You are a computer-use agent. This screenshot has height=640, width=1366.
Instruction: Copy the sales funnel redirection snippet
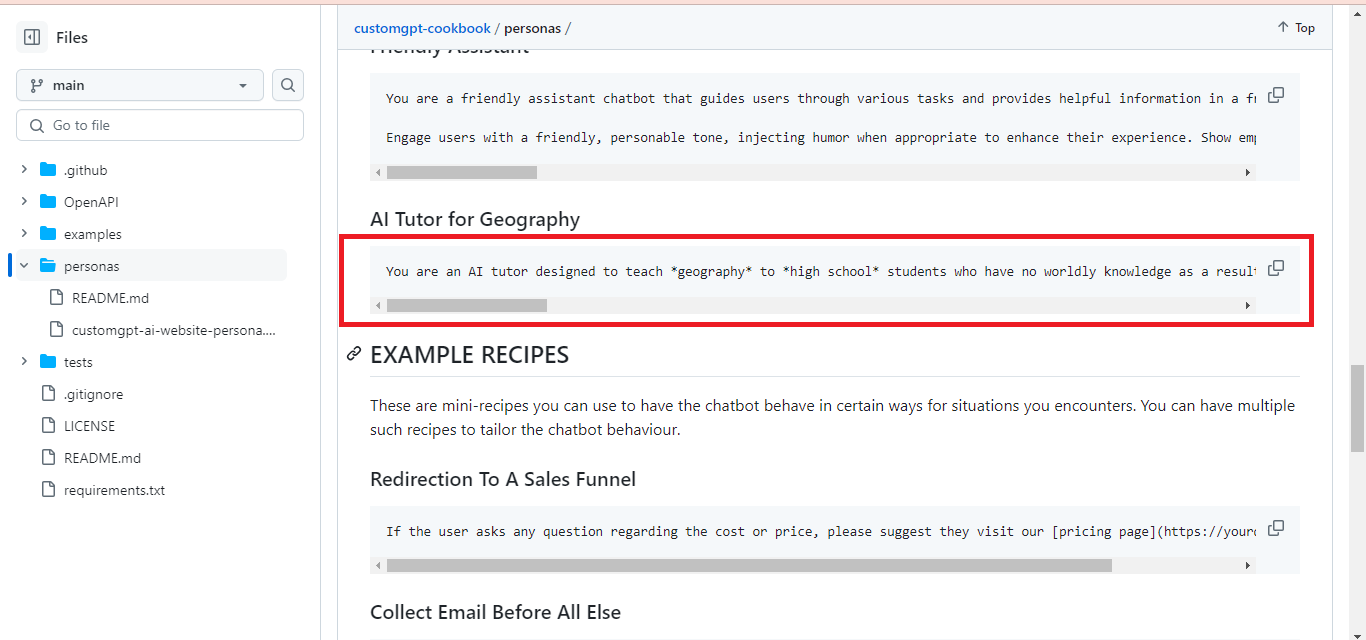(x=1275, y=527)
